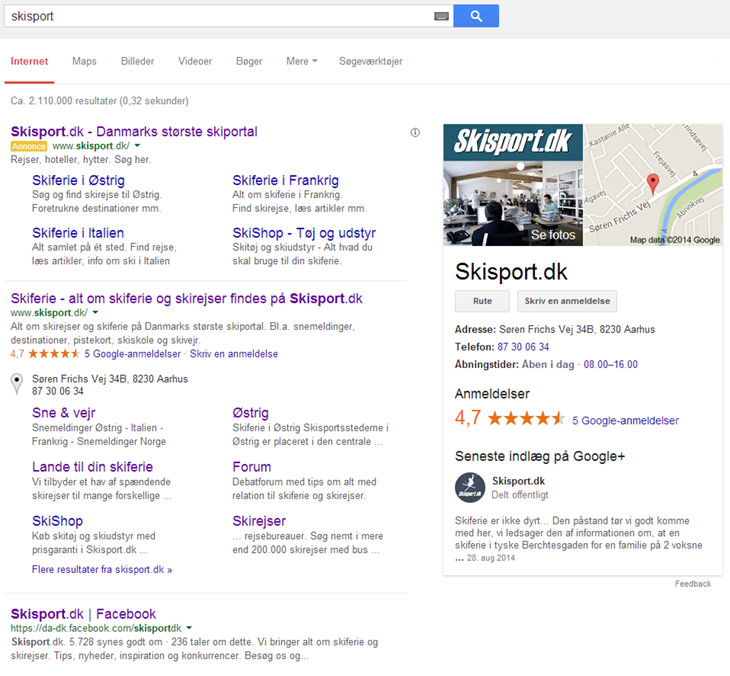The height and width of the screenshot is (676, 730).
Task: Open the Skiferie - alt om skiferie result title
Action: [187, 298]
